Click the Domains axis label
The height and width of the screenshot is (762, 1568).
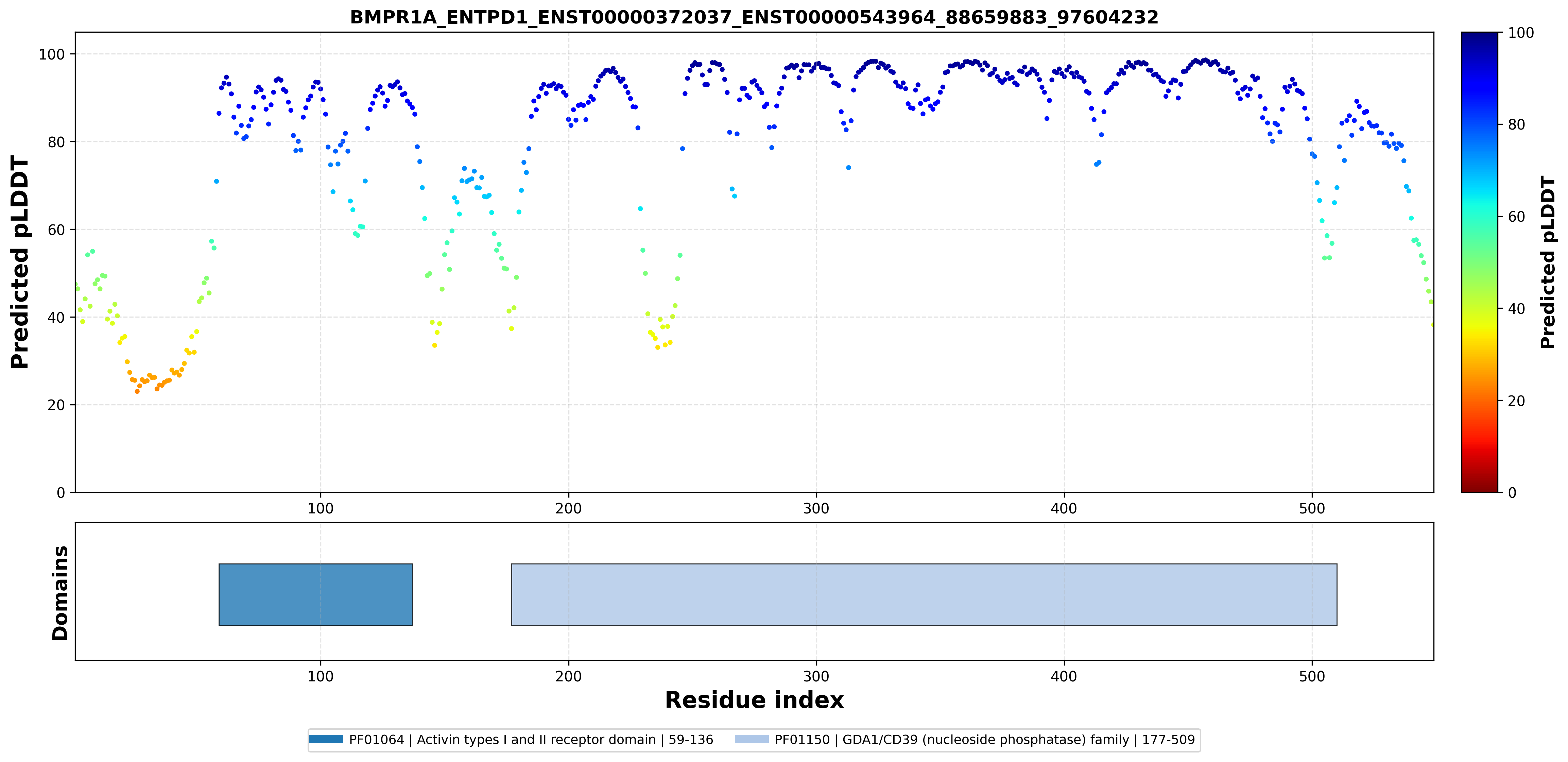point(59,593)
